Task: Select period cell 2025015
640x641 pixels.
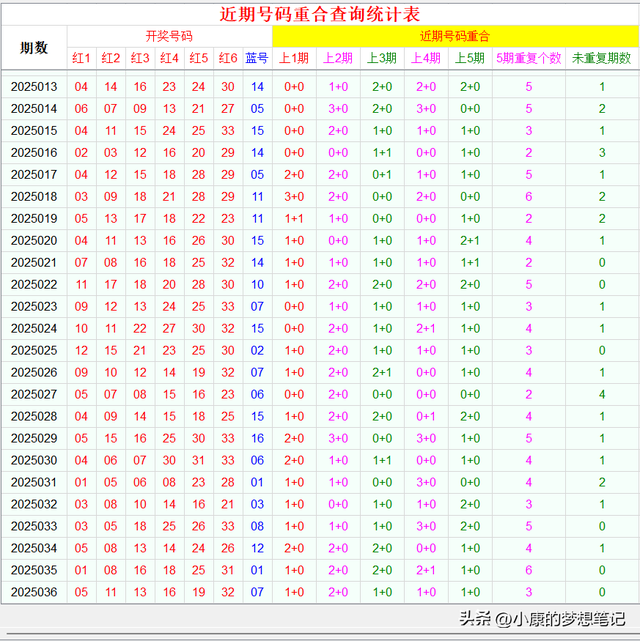Action: (34, 131)
